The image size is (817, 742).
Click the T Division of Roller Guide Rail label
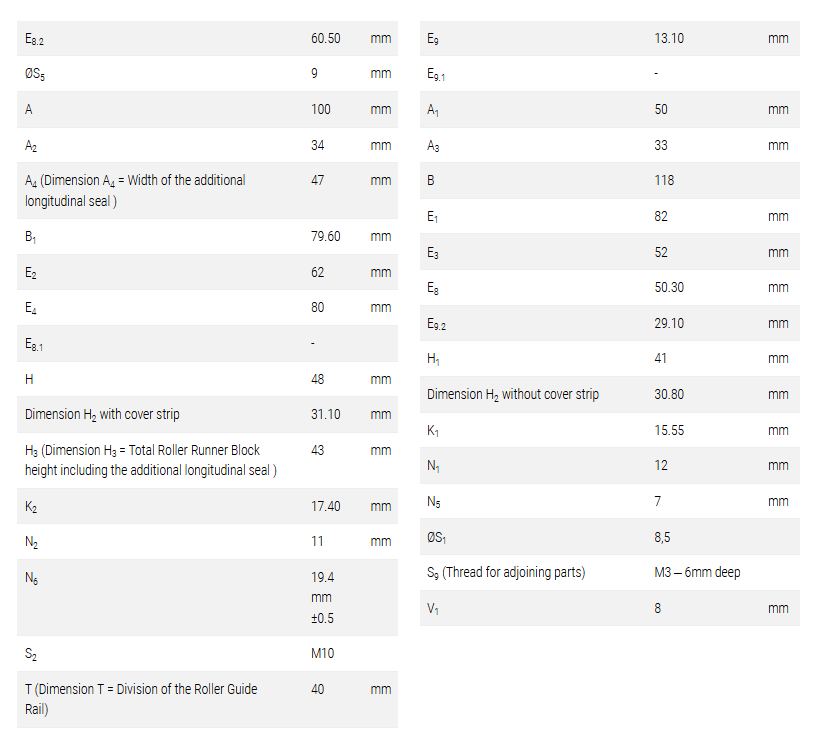[141, 699]
